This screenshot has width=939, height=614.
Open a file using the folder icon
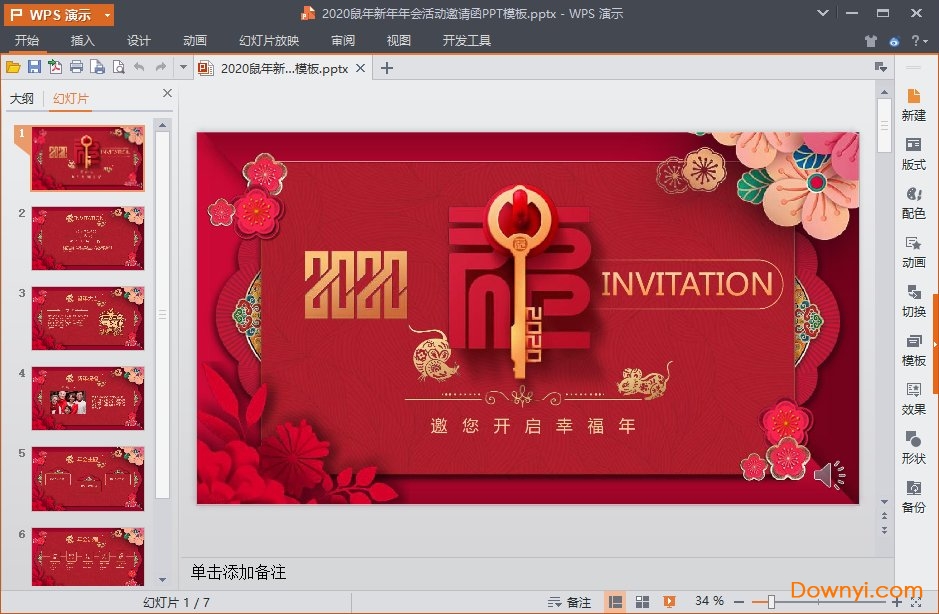pyautogui.click(x=13, y=66)
